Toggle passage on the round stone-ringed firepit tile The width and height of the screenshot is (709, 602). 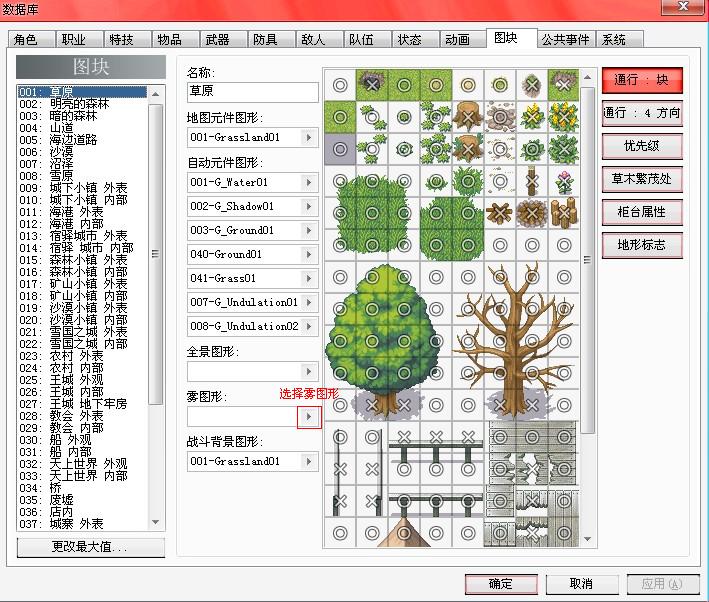pyautogui.click(x=532, y=213)
